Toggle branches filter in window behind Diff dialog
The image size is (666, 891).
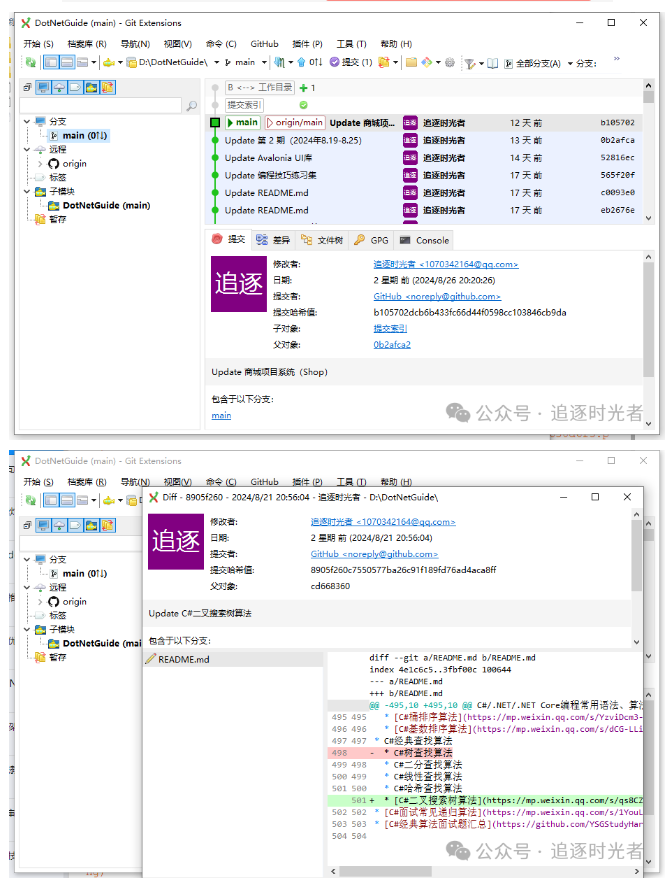tap(43, 526)
